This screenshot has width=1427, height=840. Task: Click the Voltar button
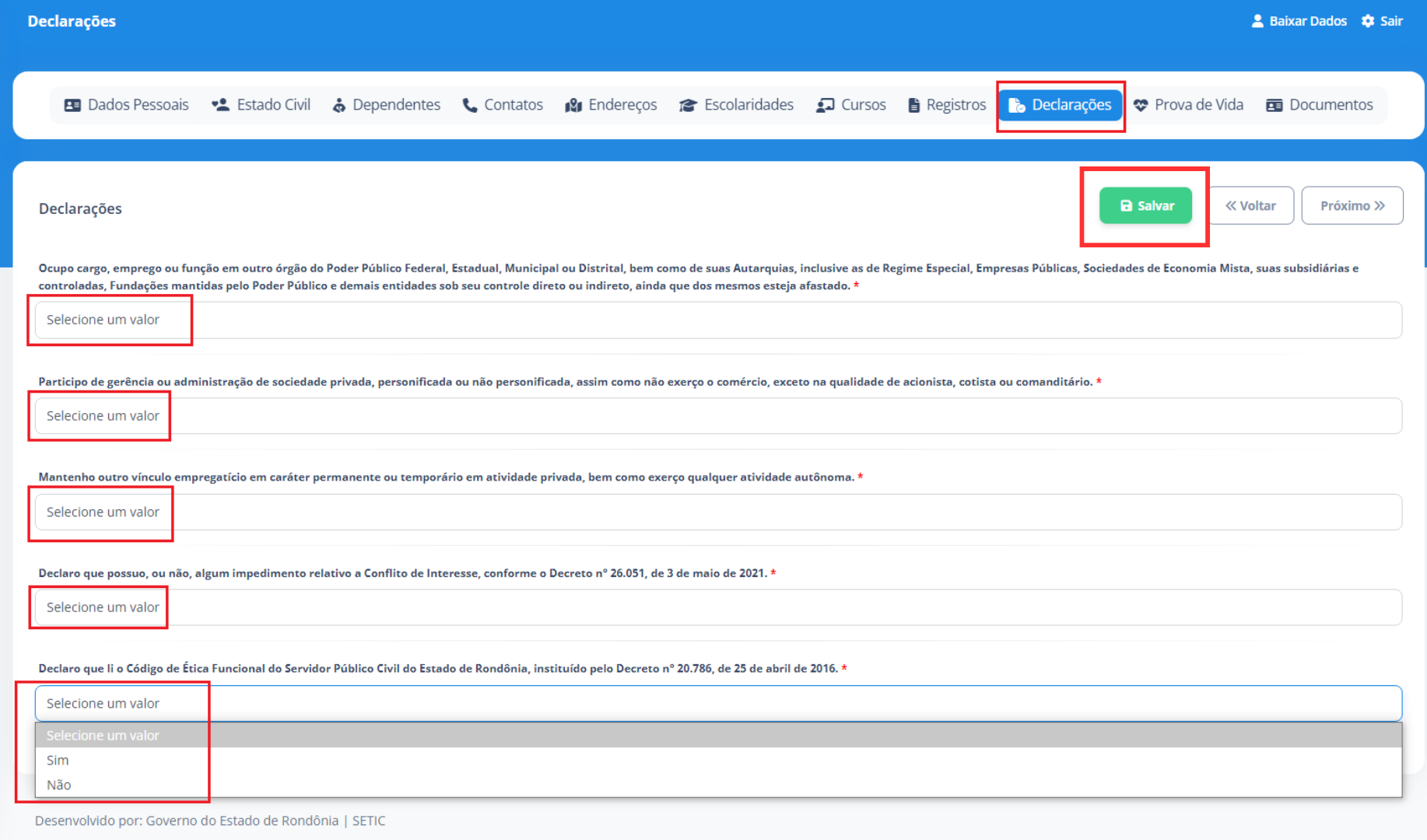1250,205
